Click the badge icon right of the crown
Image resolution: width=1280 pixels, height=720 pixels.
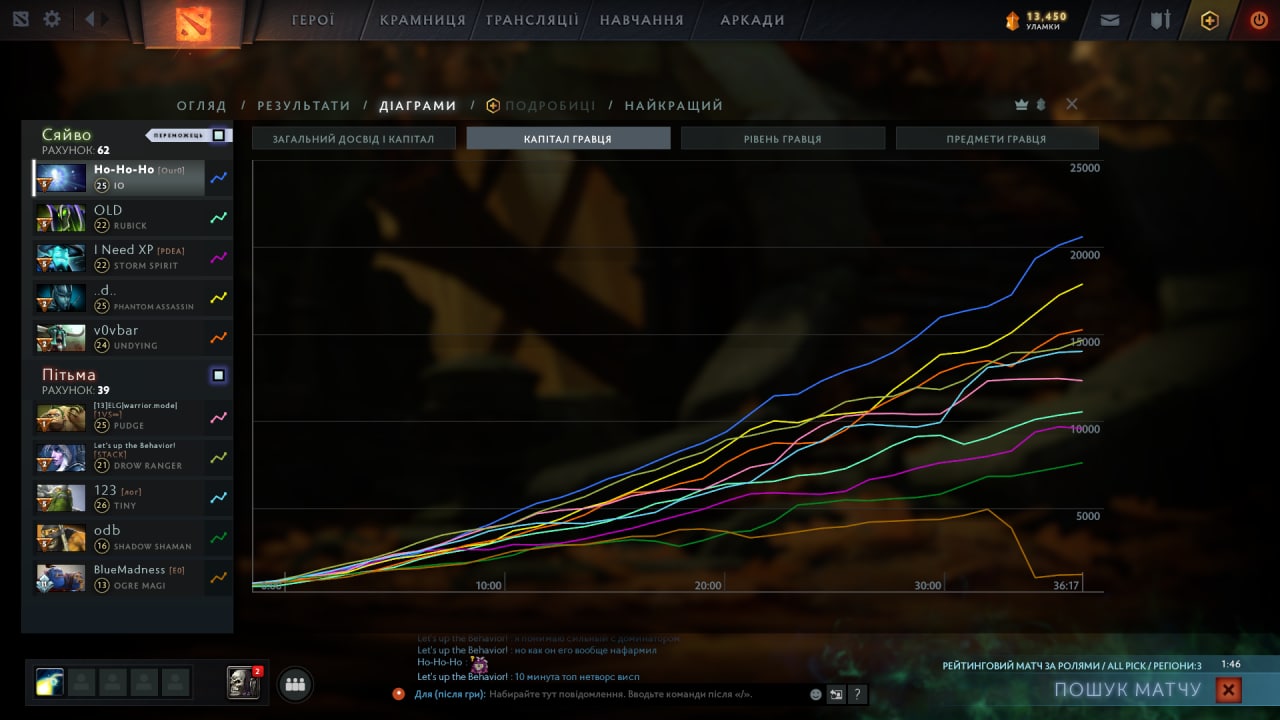(x=1040, y=104)
